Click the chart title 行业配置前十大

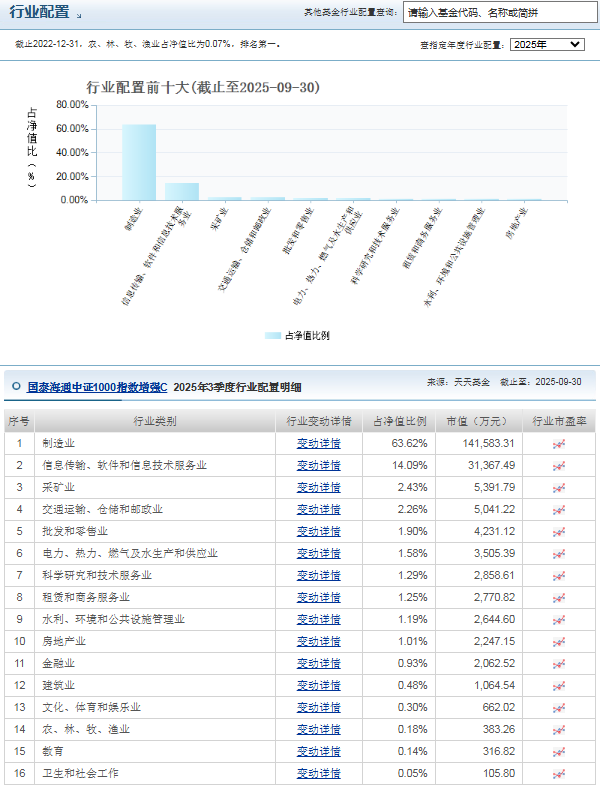tap(203, 87)
